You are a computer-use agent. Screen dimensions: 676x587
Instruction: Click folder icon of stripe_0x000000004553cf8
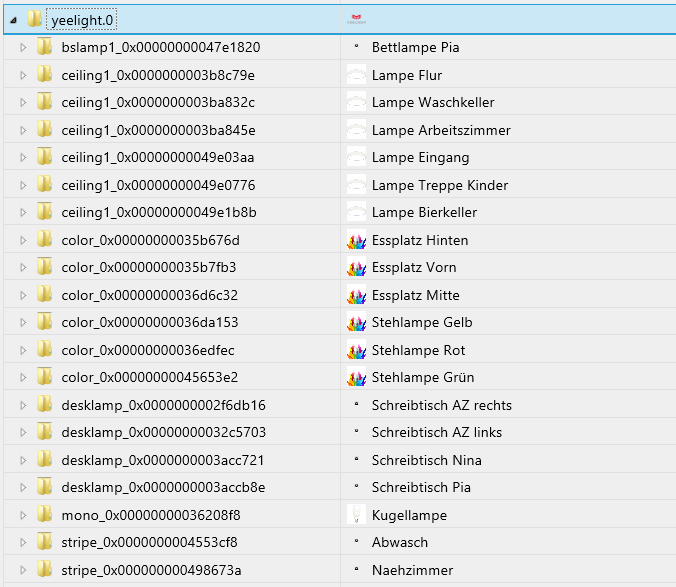pyautogui.click(x=44, y=541)
